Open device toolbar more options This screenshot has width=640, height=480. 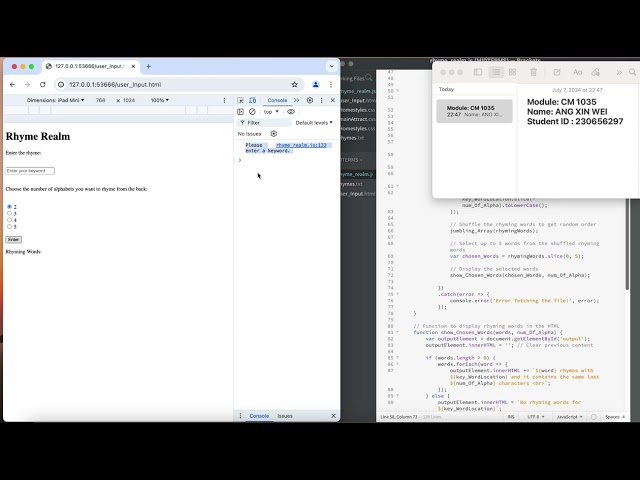pyautogui.click(x=224, y=100)
